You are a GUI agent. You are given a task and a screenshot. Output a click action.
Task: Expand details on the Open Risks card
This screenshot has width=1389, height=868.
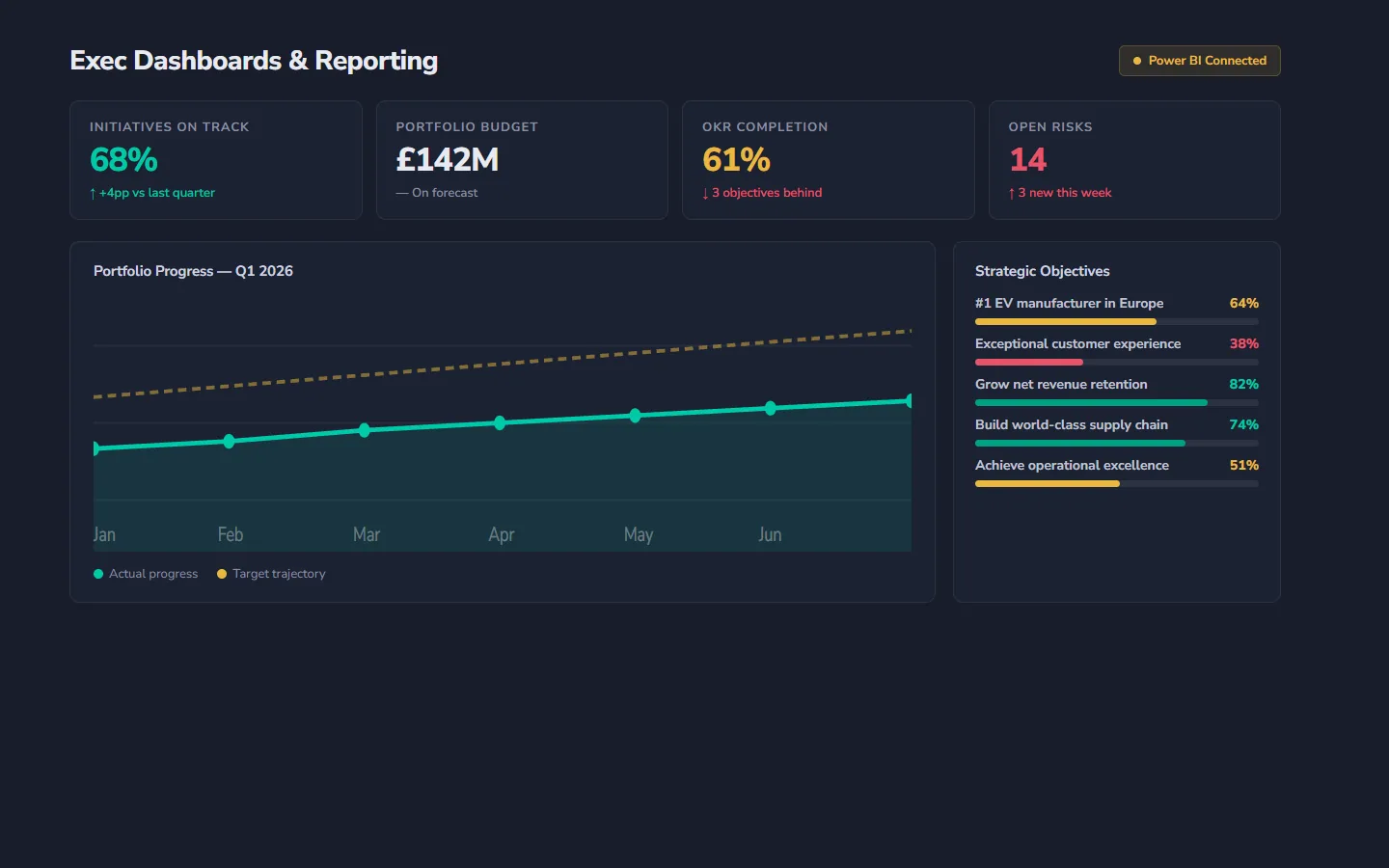[1134, 160]
